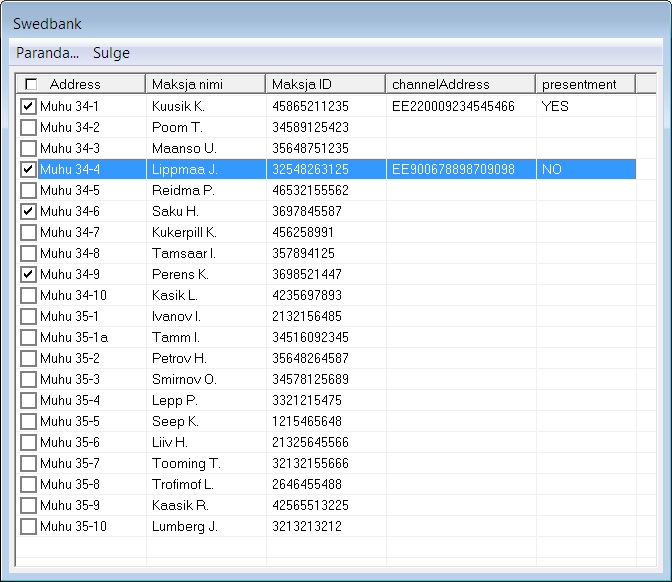Click channel address EE220009234545466

453,106
